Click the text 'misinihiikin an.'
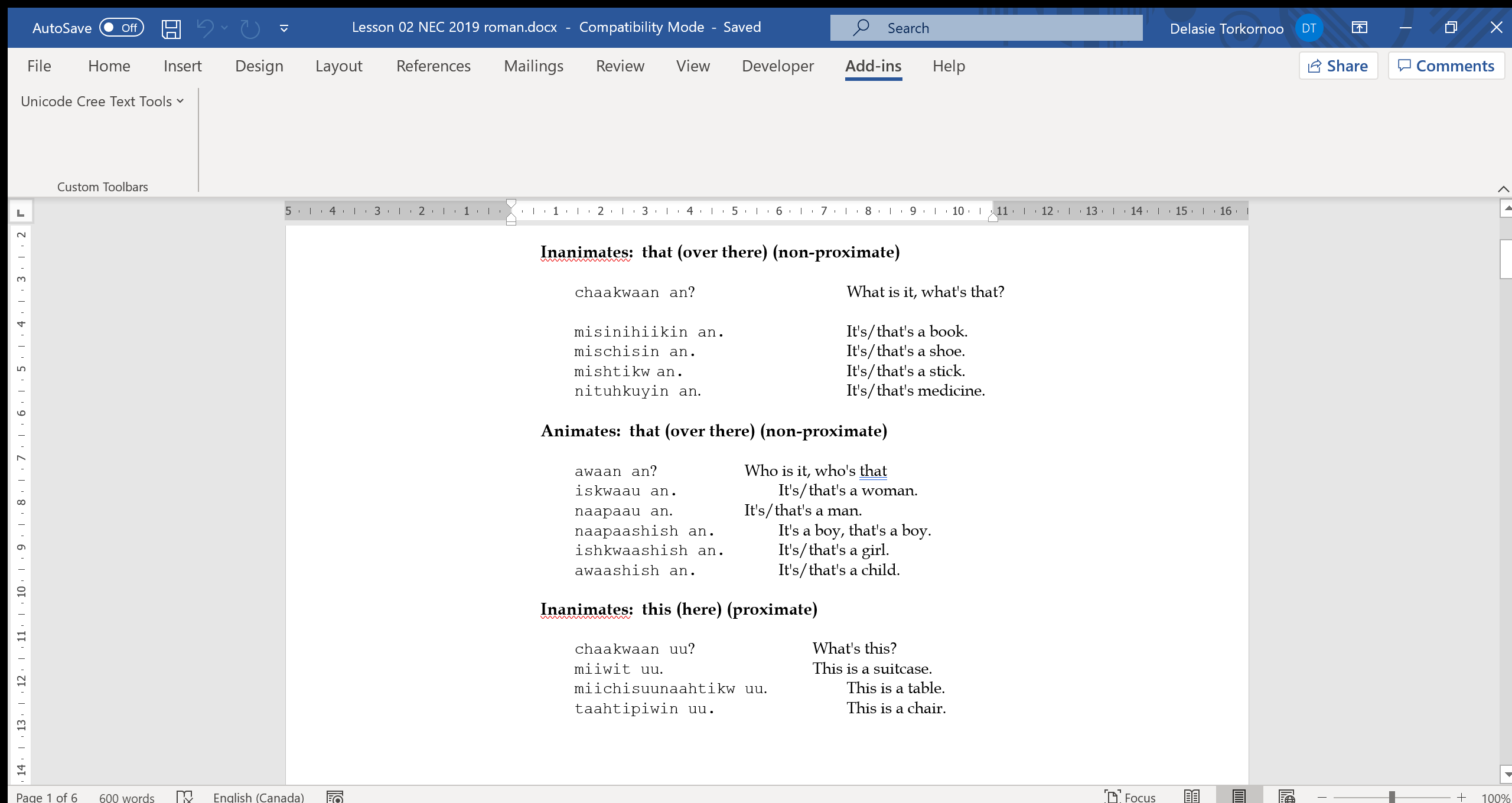The width and height of the screenshot is (1512, 803). point(649,332)
